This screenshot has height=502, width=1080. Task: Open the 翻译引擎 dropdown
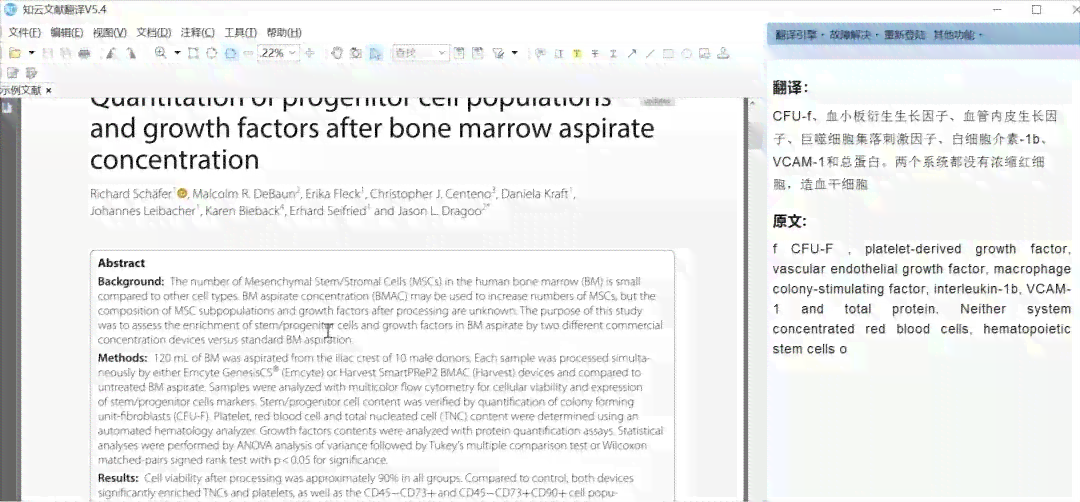[x=801, y=34]
